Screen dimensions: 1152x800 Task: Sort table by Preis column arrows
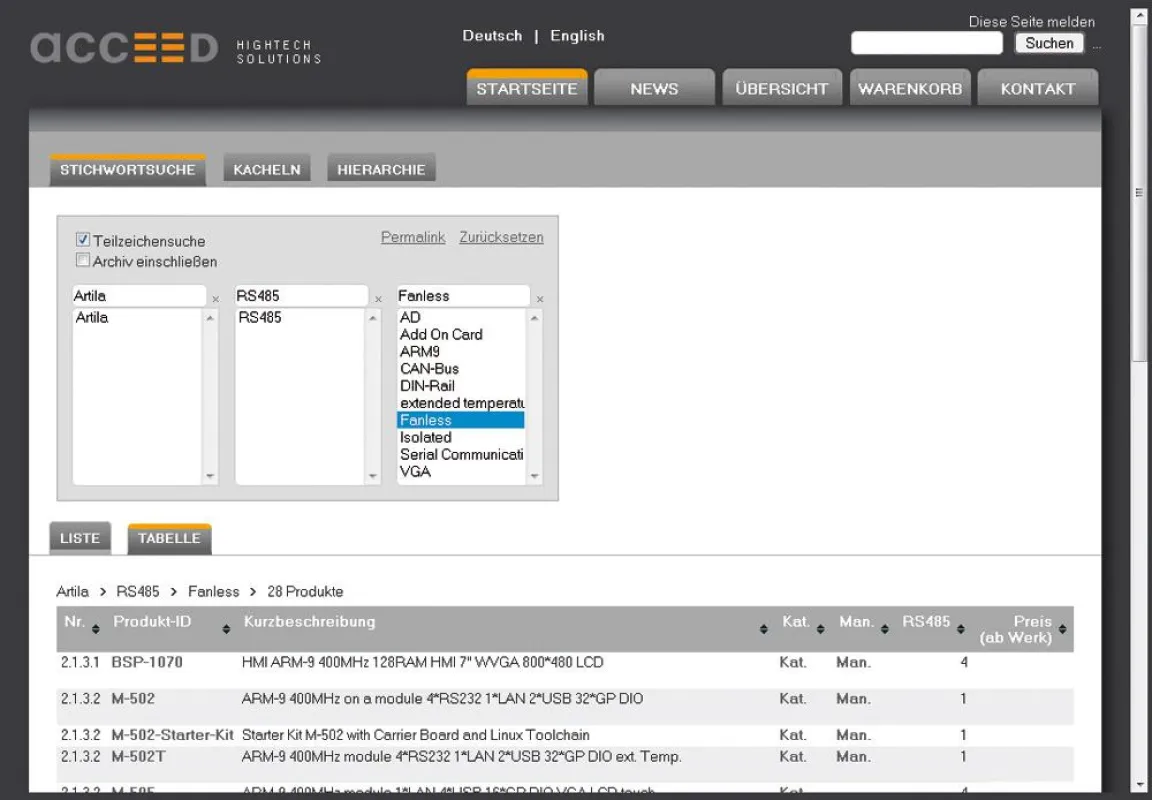point(1062,630)
